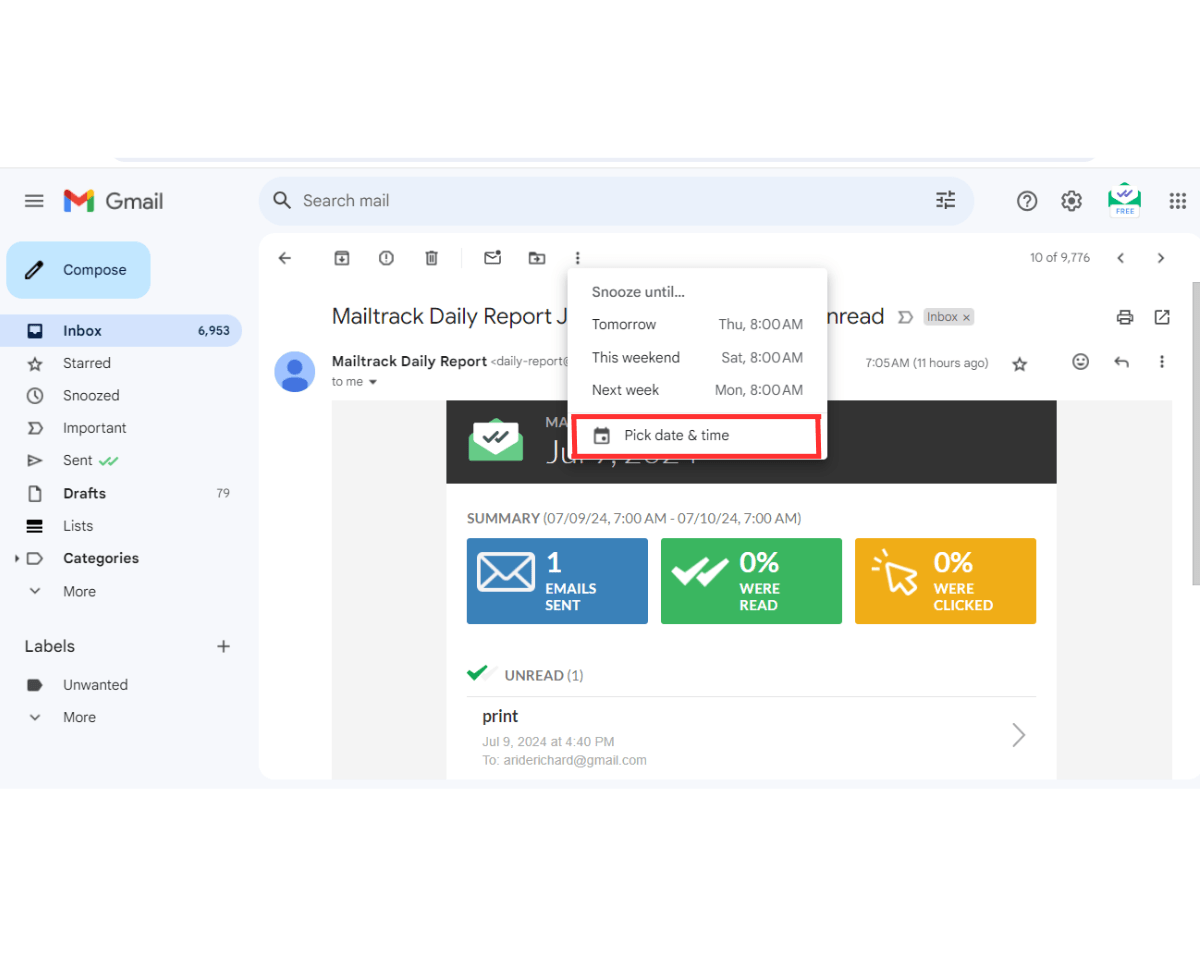Snooze until This weekend Sat 8:00 AM
The image size is (1200, 960).
tap(697, 358)
